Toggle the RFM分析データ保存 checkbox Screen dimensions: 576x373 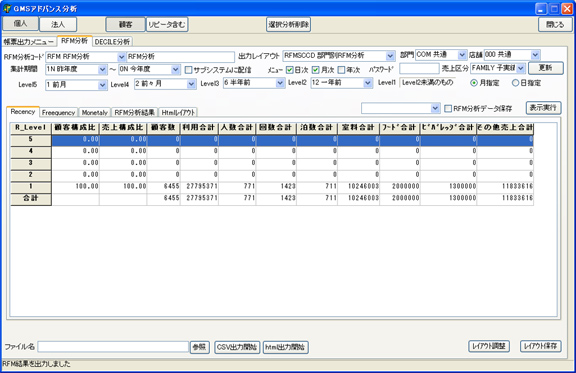click(448, 108)
